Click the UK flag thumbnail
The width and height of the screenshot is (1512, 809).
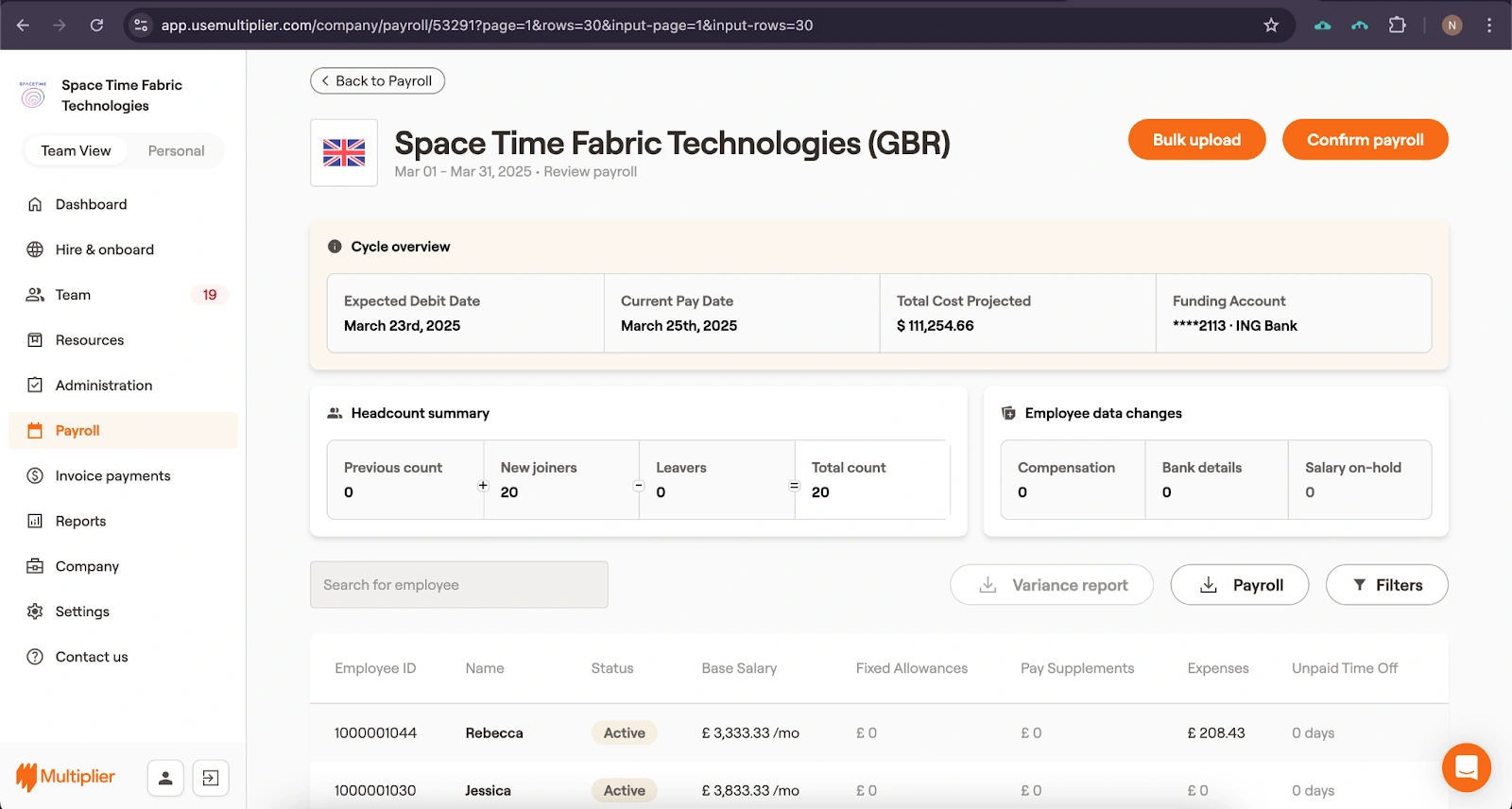[x=344, y=153]
